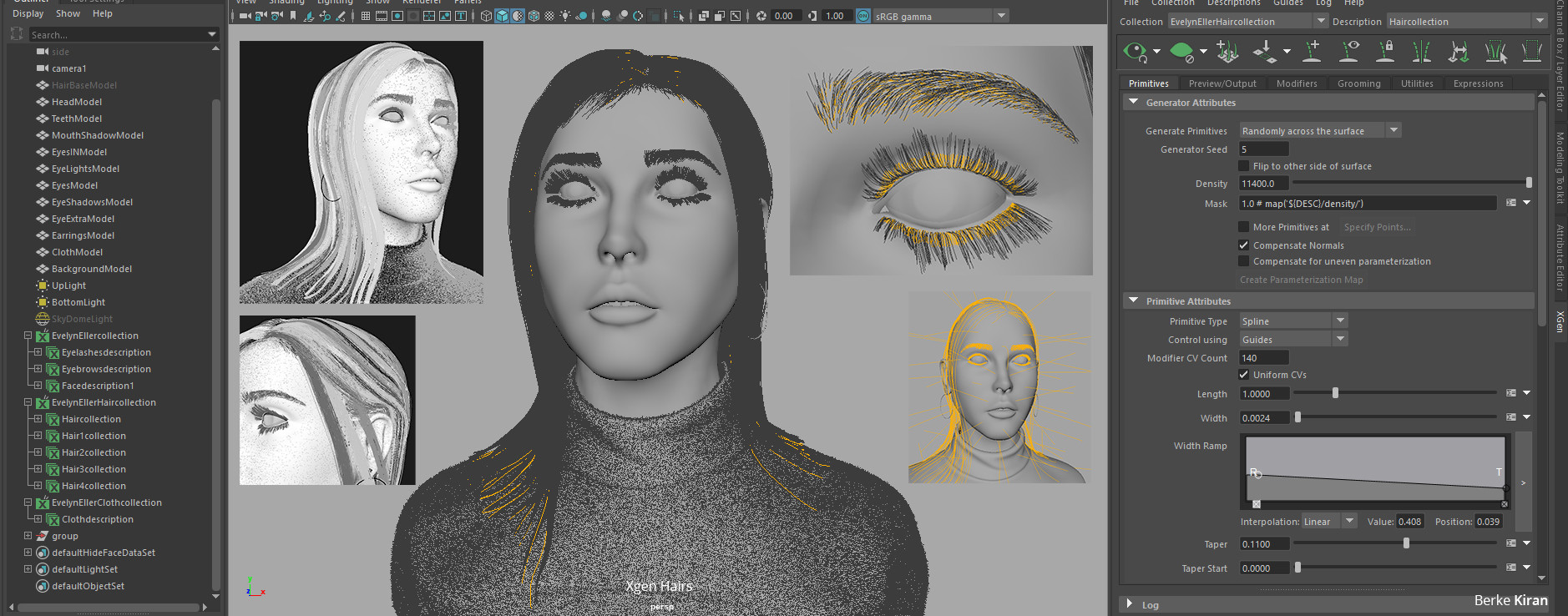Open the Generate Primitives dropdown
The height and width of the screenshot is (616, 1568).
[x=1319, y=131]
